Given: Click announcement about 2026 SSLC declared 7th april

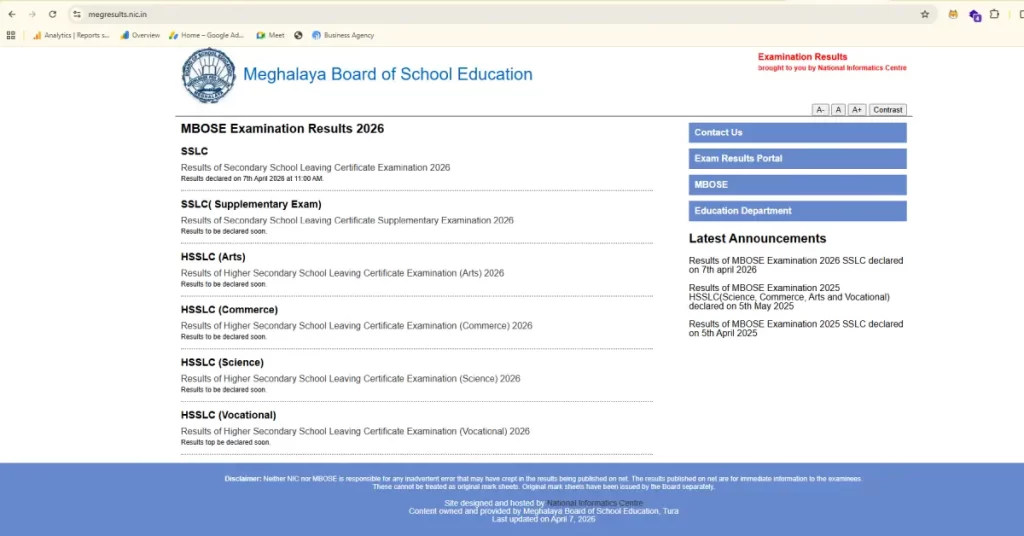Looking at the screenshot, I should coord(796,265).
